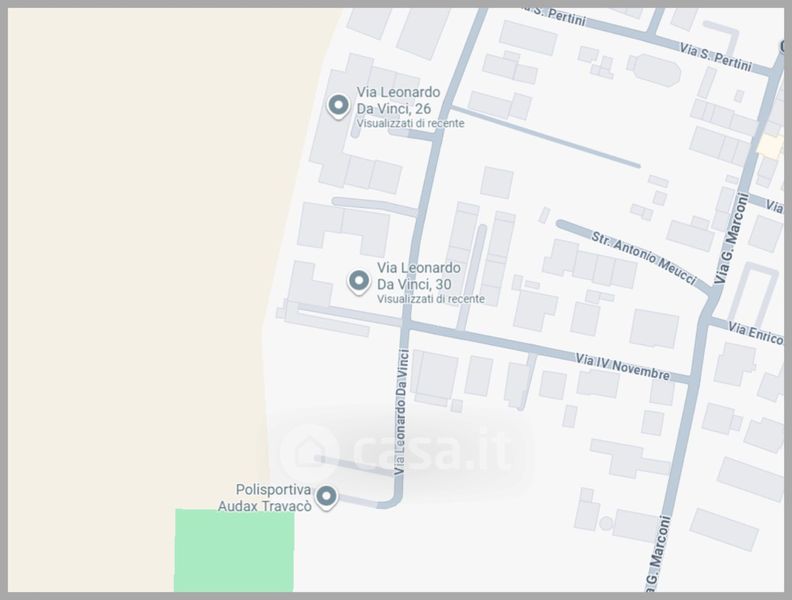Screen dimensions: 792x600
Task: Click the lower Via G. Marconi label
Action: pyautogui.click(x=659, y=553)
